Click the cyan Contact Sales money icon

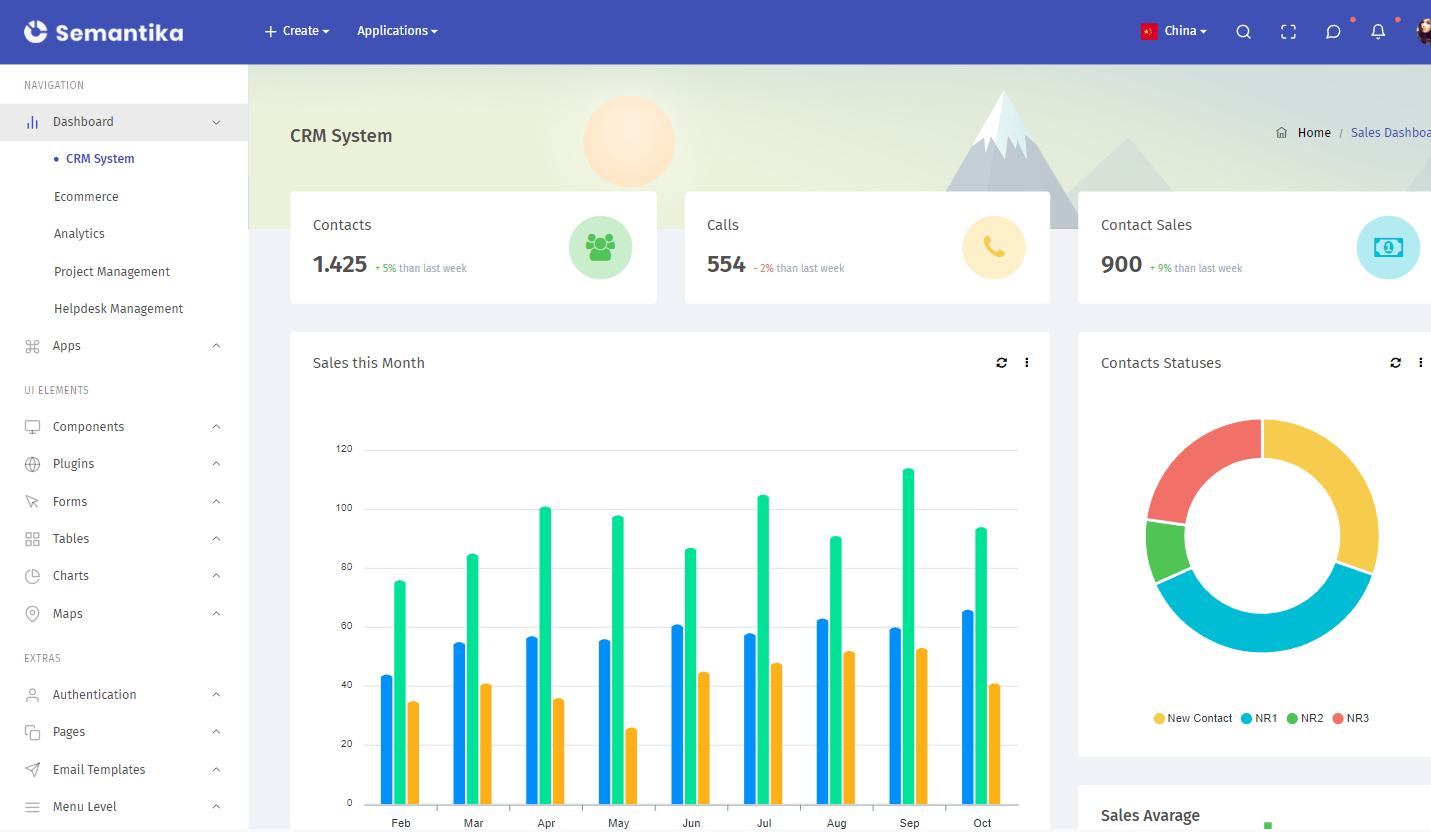[1388, 247]
